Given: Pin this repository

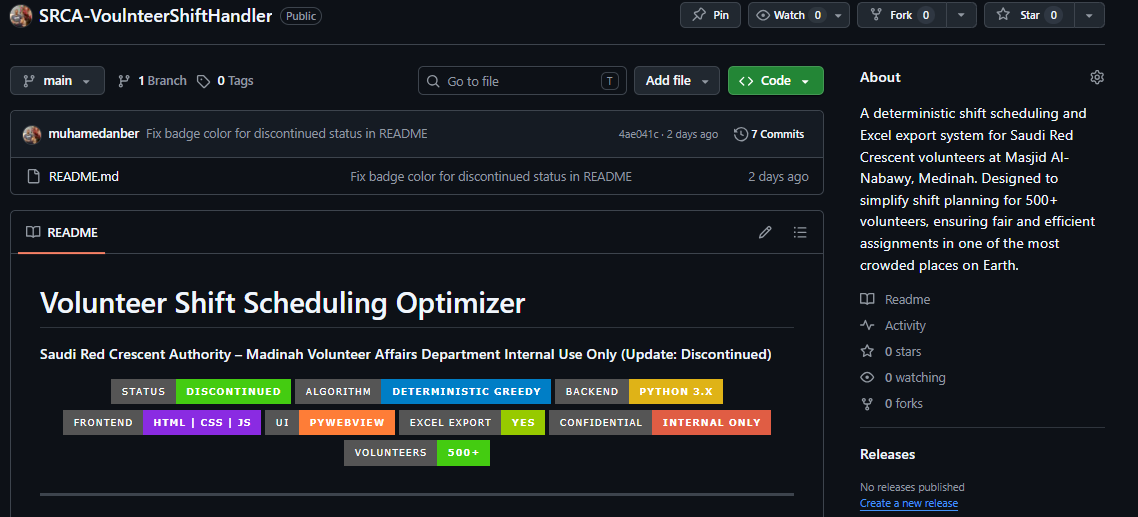Looking at the screenshot, I should (x=710, y=15).
